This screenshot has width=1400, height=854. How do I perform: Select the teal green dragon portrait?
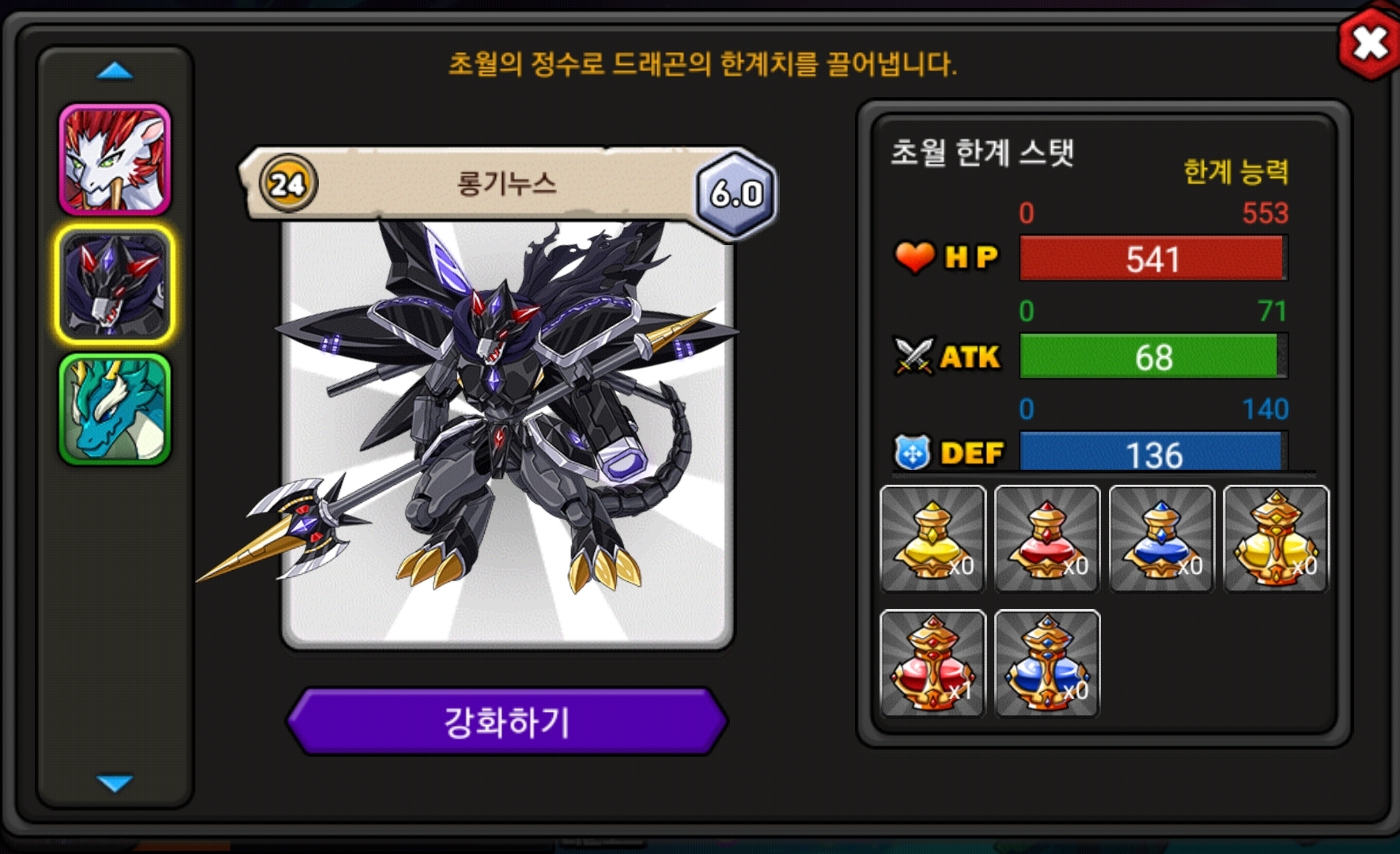115,409
